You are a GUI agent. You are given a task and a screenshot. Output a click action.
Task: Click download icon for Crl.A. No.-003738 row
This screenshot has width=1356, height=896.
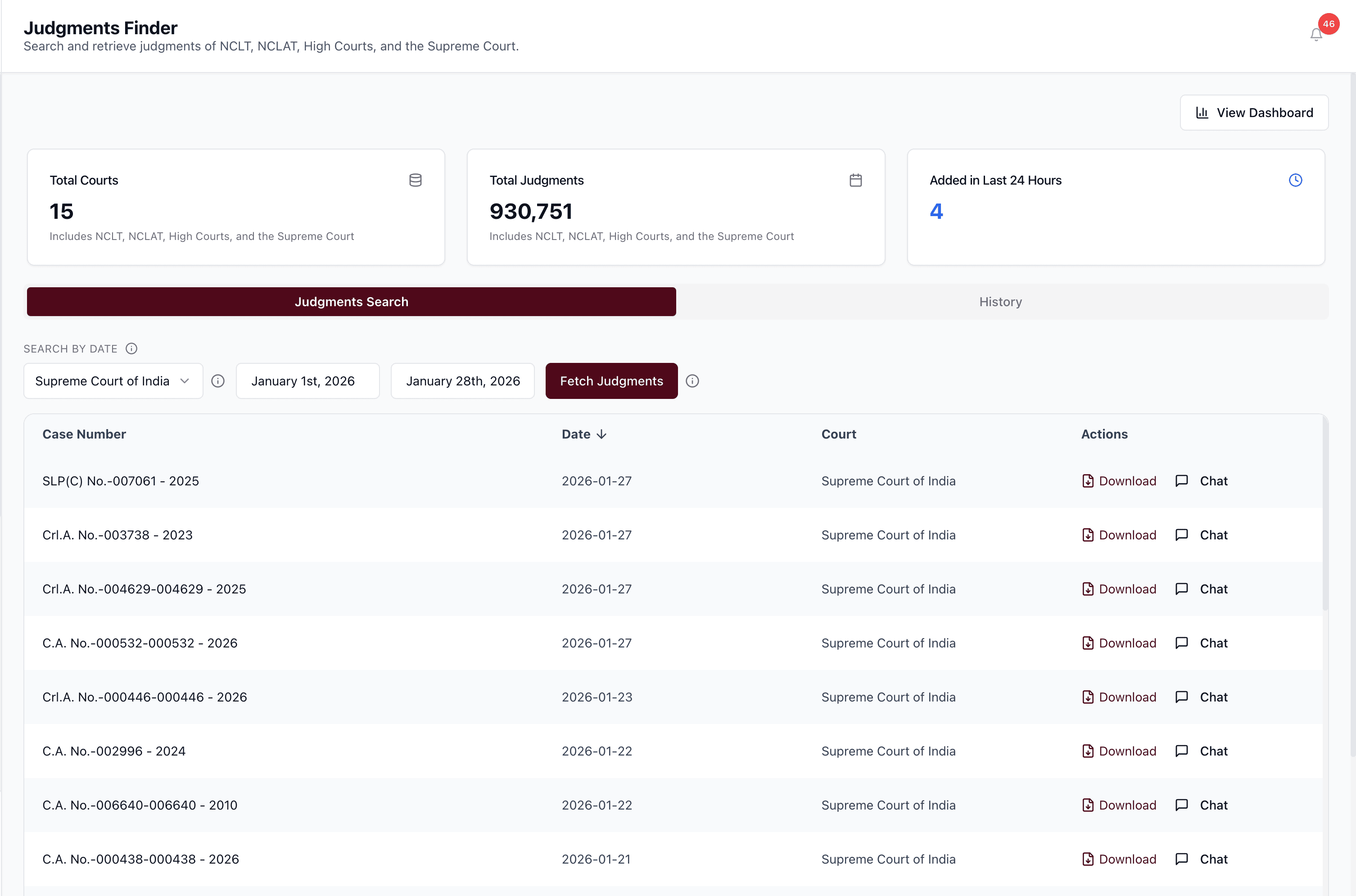1088,535
